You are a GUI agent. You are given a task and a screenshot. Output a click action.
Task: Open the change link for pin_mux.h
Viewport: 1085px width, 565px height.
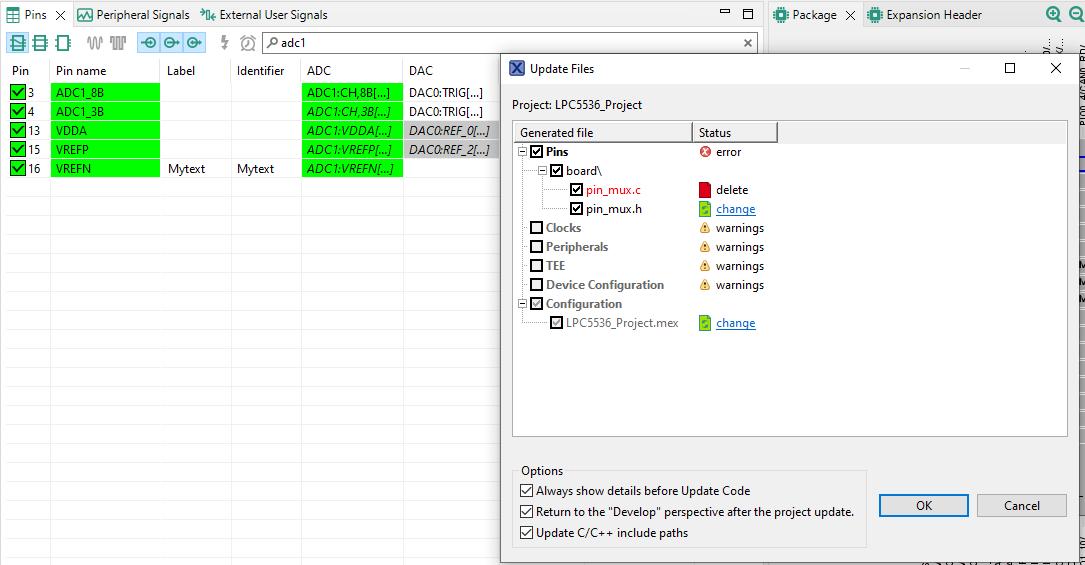pyautogui.click(x=736, y=209)
